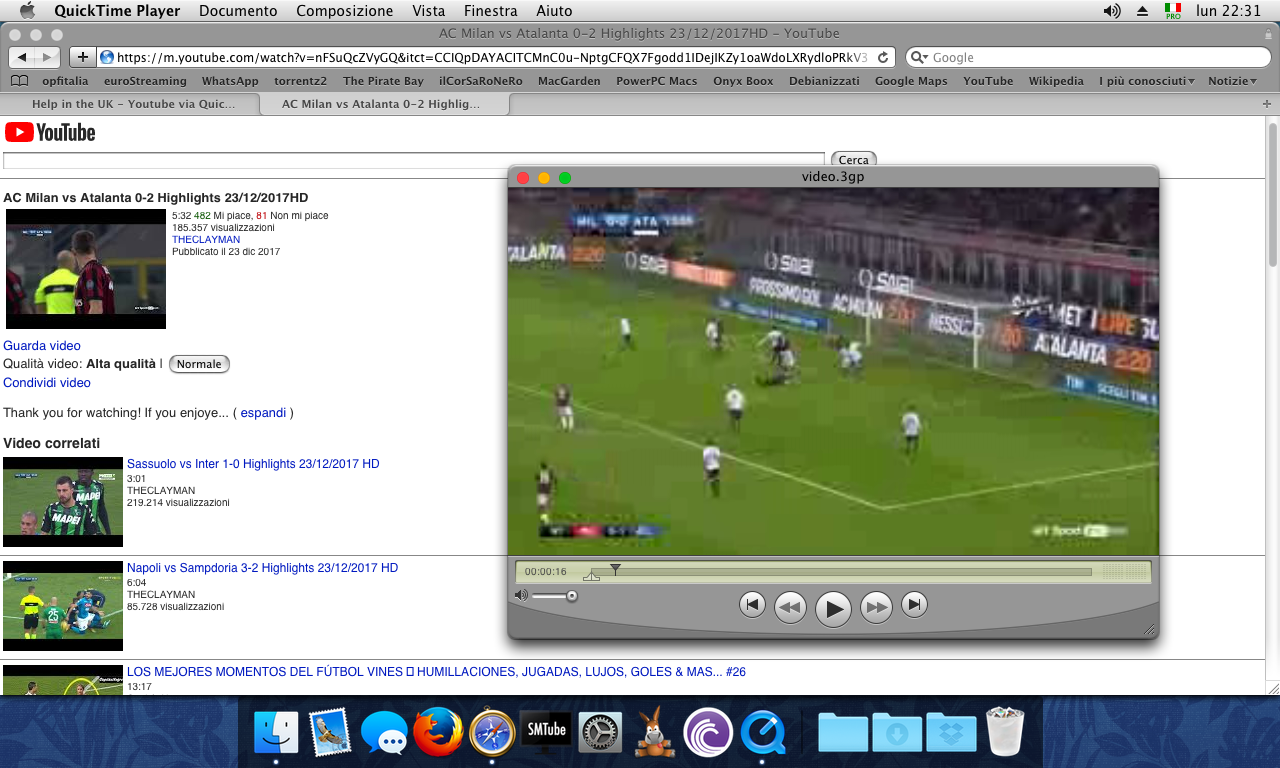Open The Pirate Bay bookmark
The width and height of the screenshot is (1280, 768).
pos(383,81)
